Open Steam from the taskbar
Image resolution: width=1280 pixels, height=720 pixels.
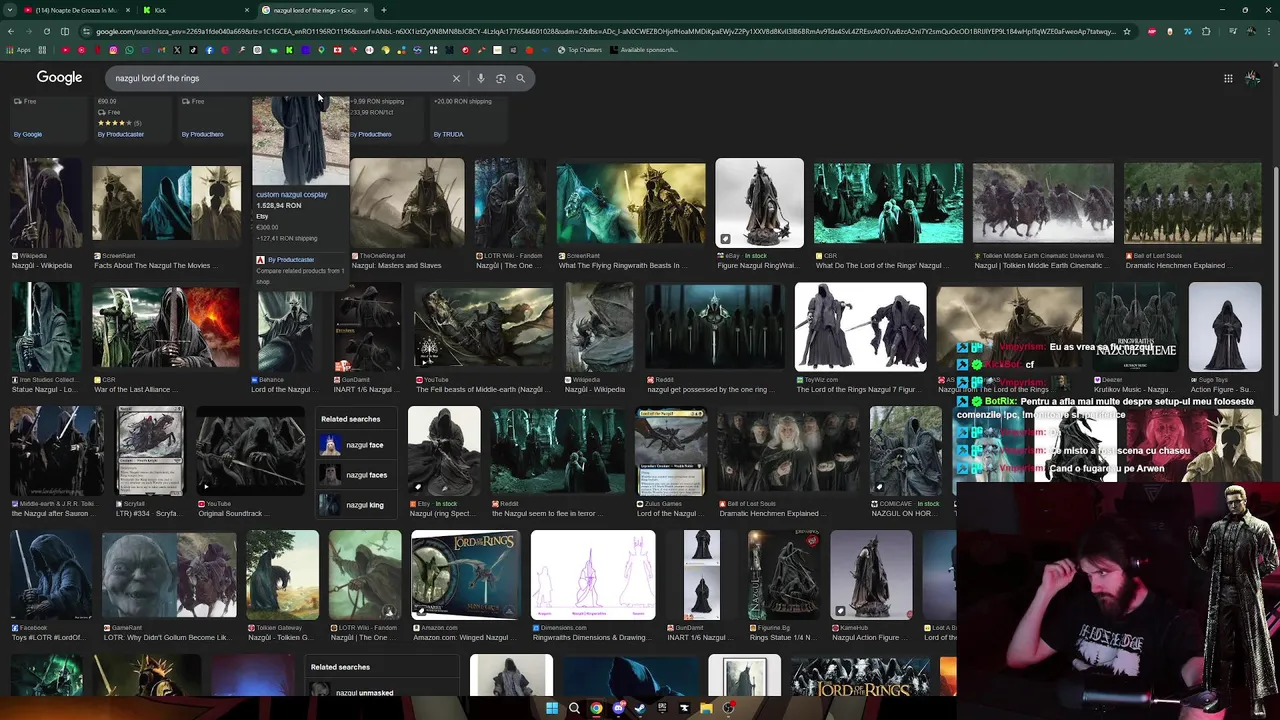pyautogui.click(x=640, y=708)
